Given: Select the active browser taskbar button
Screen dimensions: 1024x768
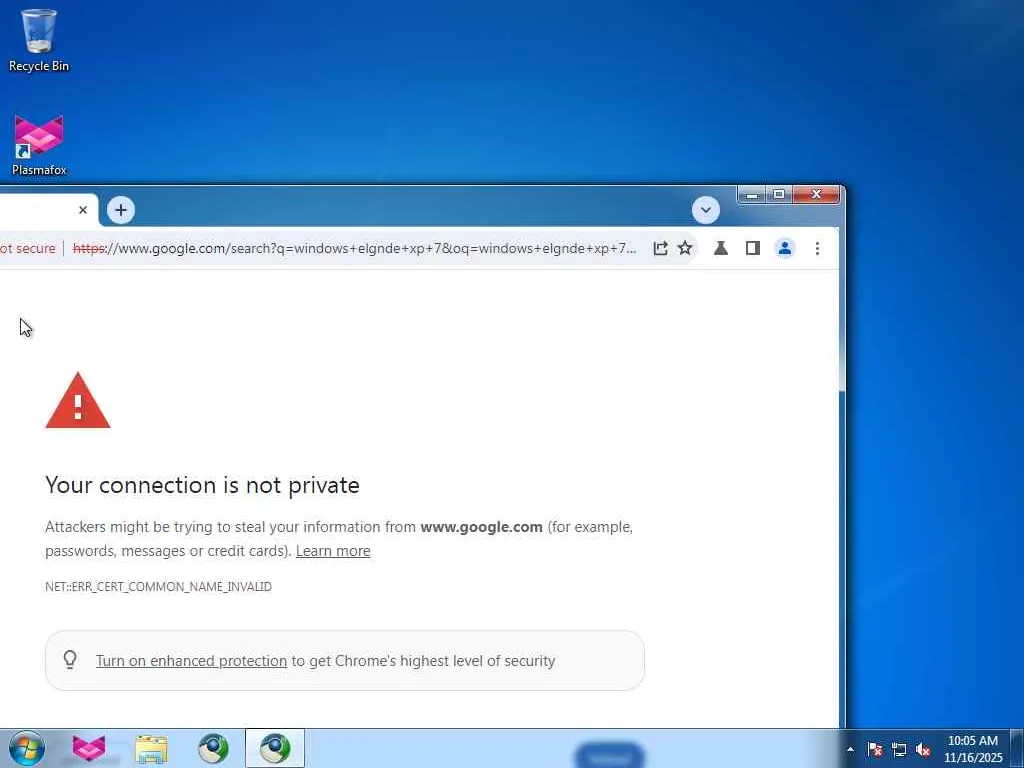Looking at the screenshot, I should [x=275, y=748].
